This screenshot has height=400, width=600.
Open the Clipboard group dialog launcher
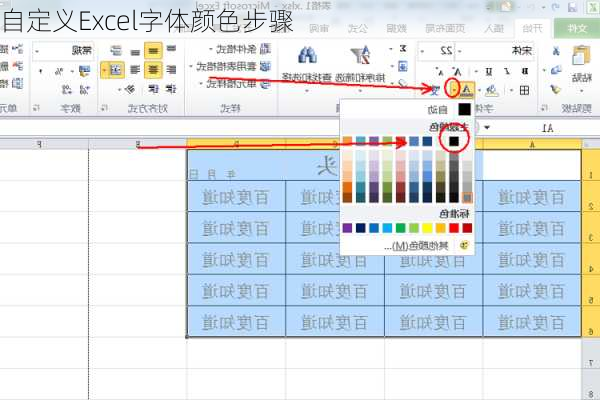544,109
